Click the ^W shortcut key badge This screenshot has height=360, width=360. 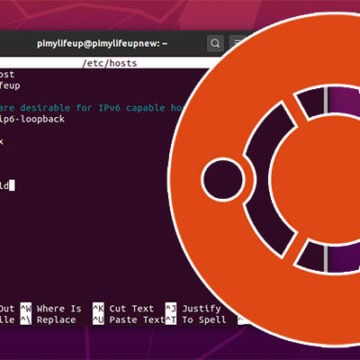click(x=26, y=309)
